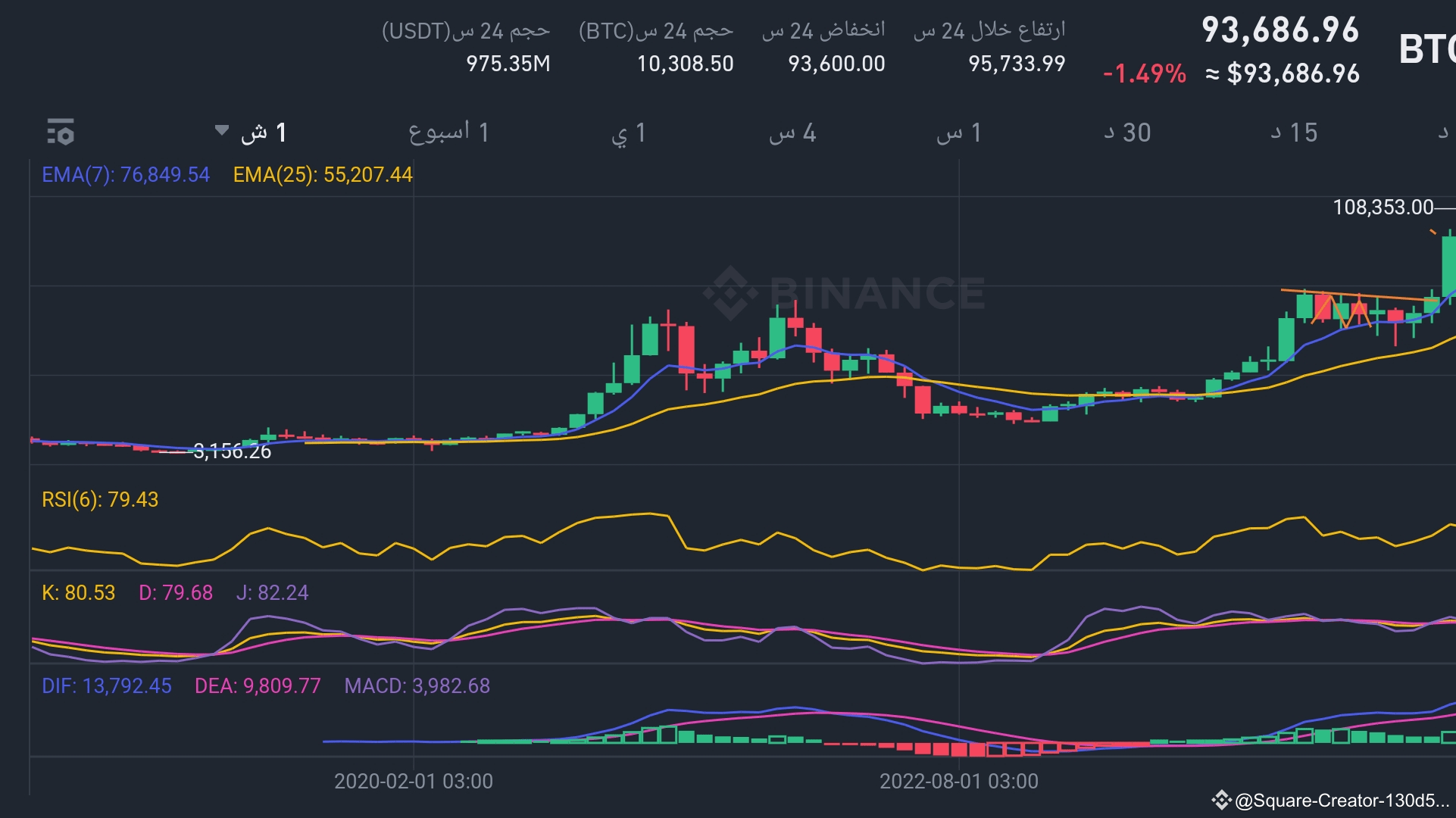
Task: Select the 1 week timeframe tab
Action: click(448, 133)
